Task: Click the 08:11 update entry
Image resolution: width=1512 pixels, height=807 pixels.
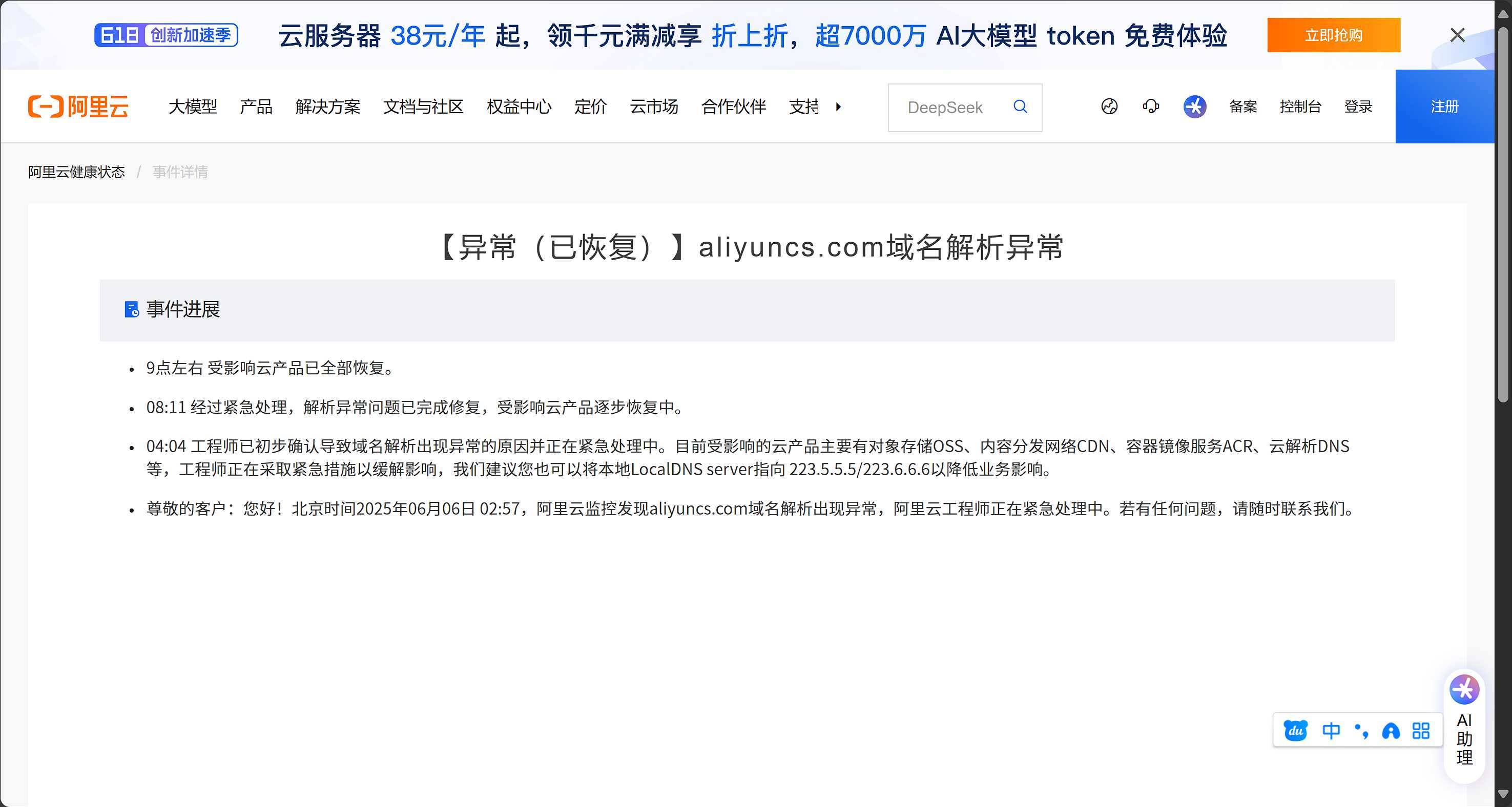Action: coord(416,408)
